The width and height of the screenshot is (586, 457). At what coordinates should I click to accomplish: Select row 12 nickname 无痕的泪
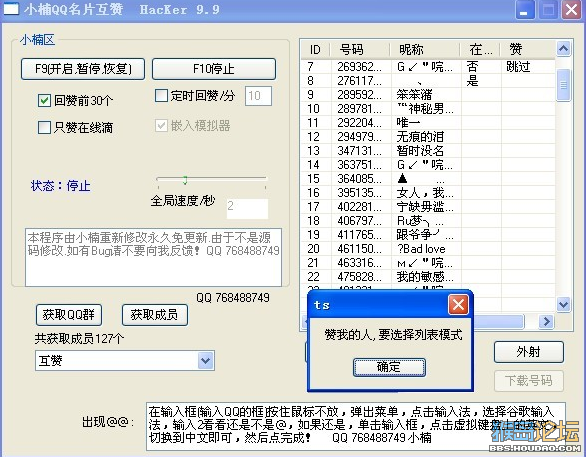428,137
